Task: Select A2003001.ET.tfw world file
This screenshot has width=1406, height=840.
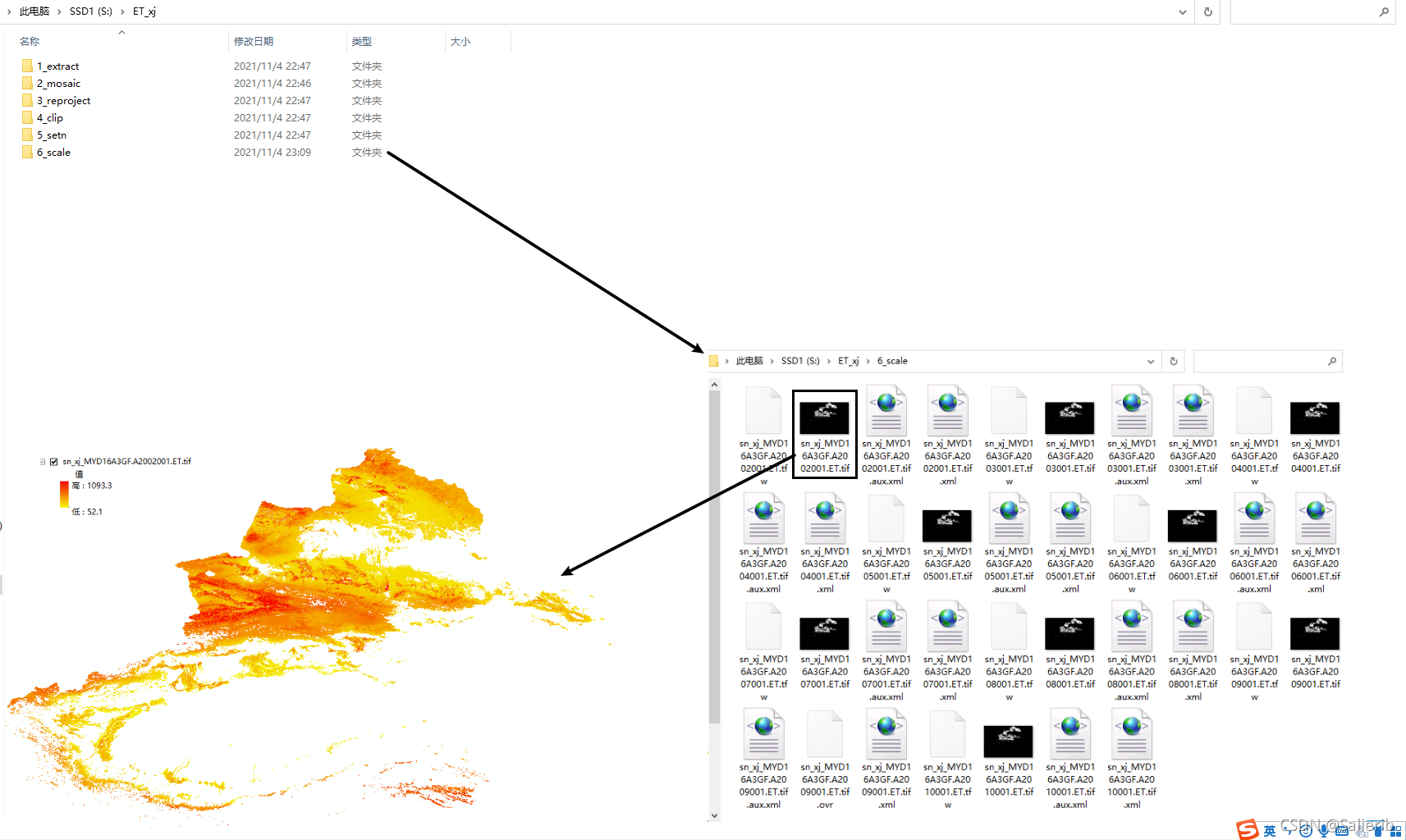Action: point(1009,436)
